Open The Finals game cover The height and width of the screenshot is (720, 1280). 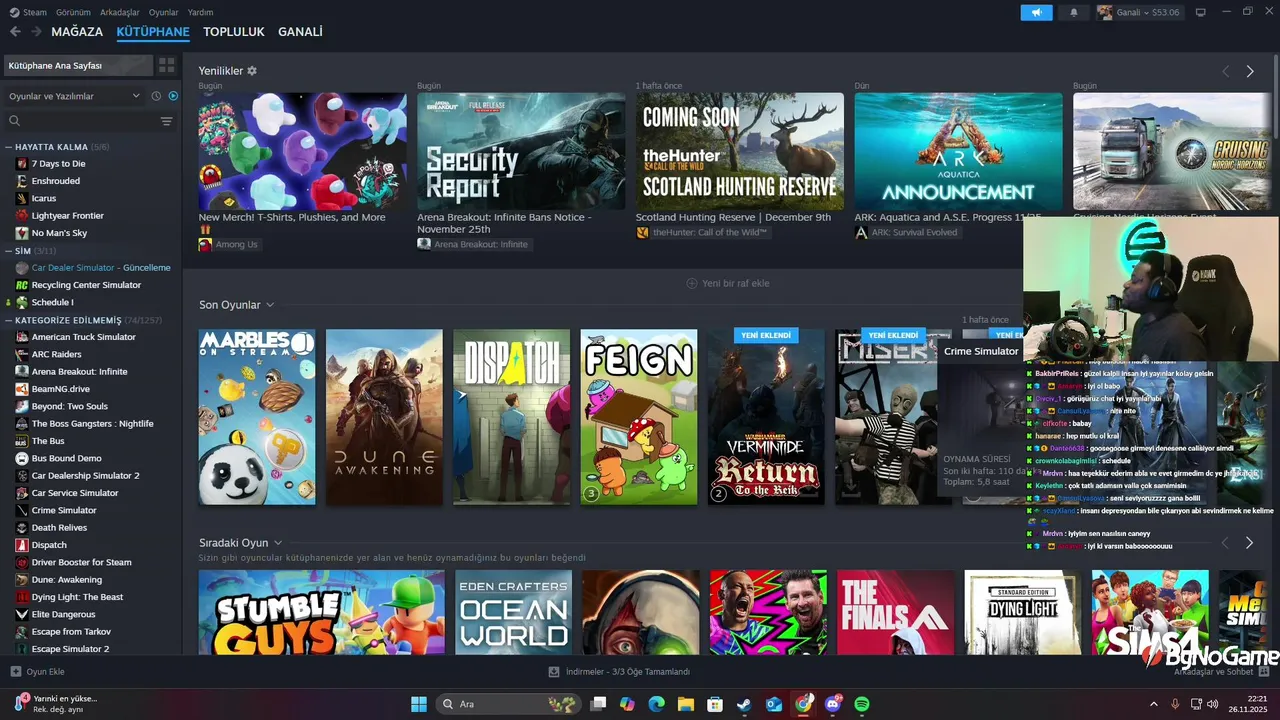tap(896, 612)
